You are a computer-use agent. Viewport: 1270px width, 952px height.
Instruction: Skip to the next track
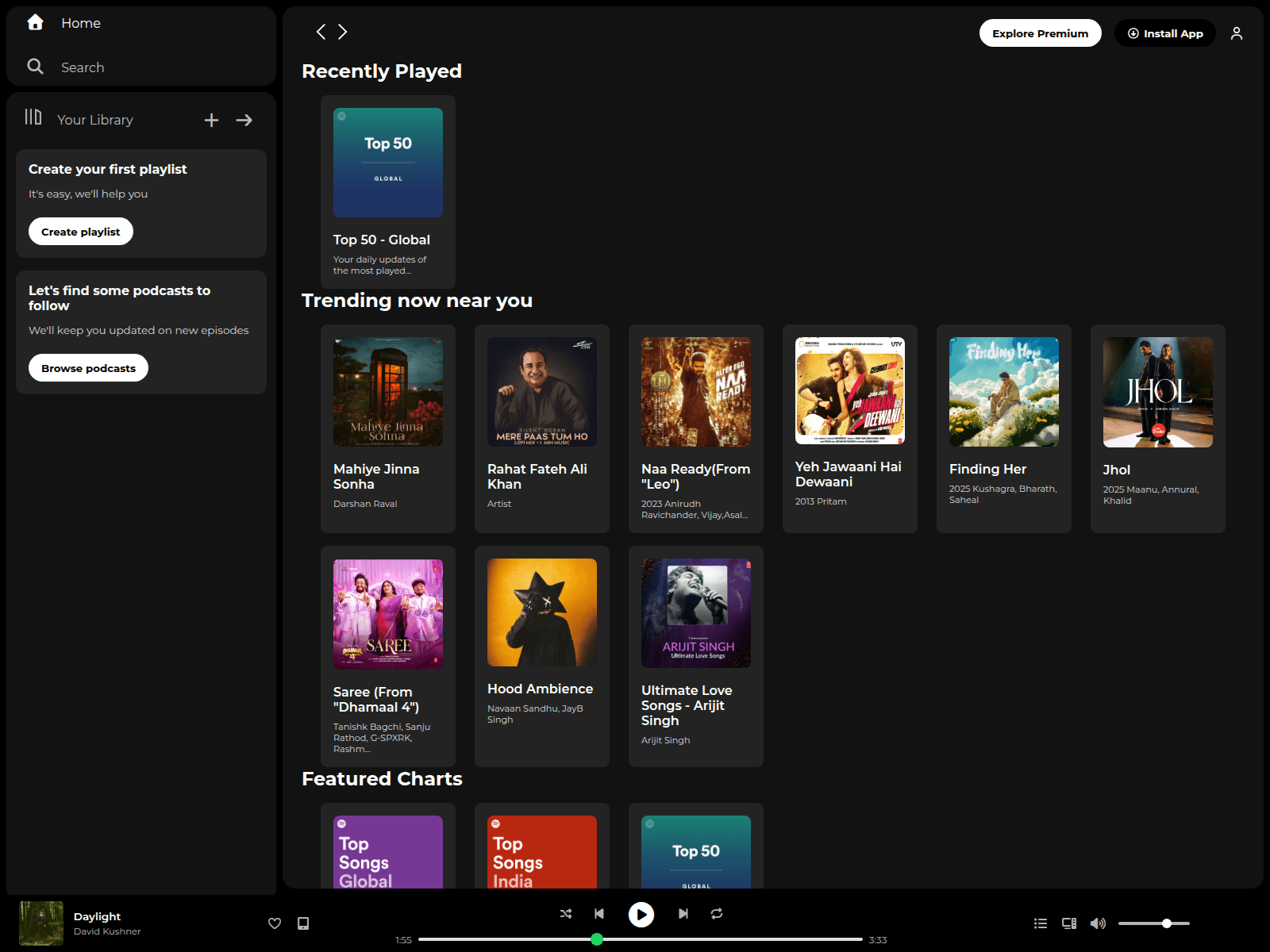(x=683, y=914)
